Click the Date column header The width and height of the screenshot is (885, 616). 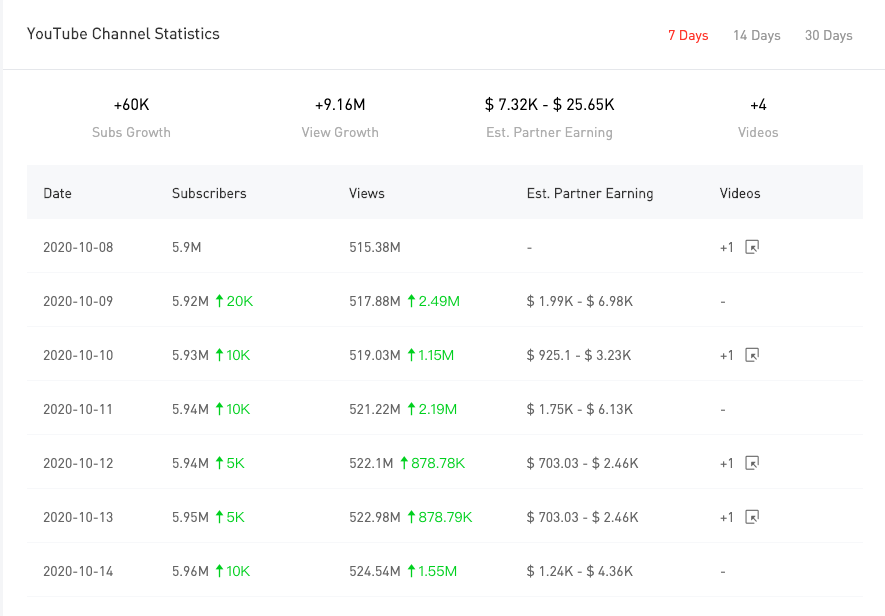(58, 193)
